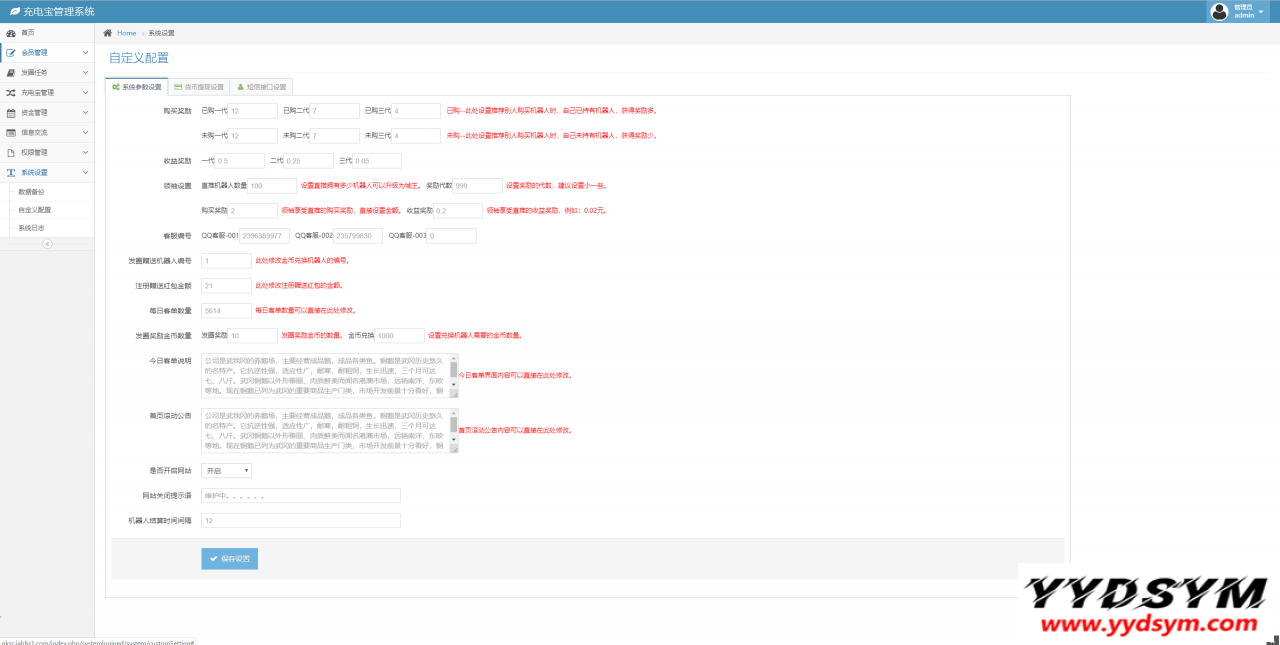Switch to the 货币提现设置 tab
Image resolution: width=1280 pixels, height=645 pixels.
click(x=198, y=87)
